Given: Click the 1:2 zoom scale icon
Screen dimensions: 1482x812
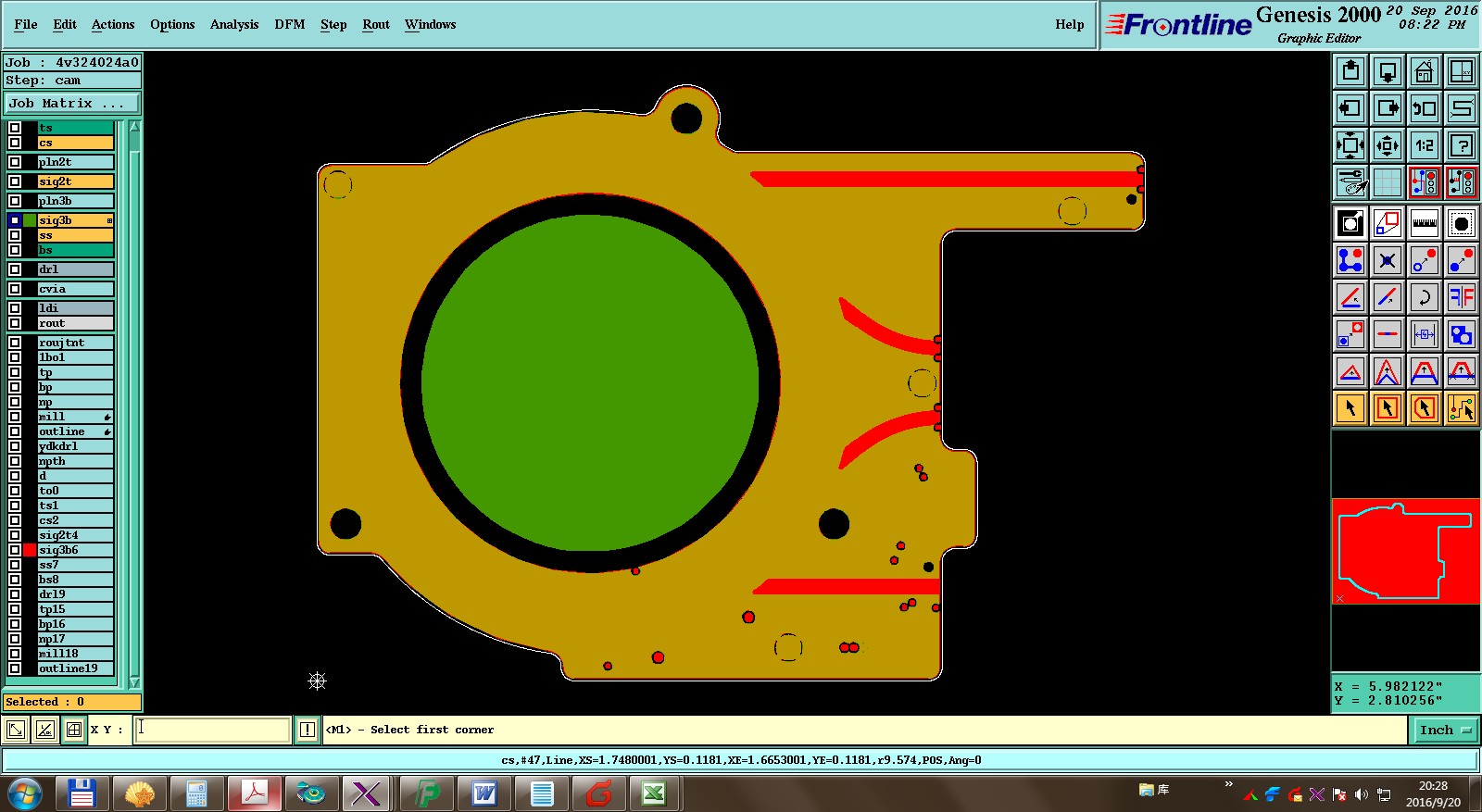Looking at the screenshot, I should tap(1425, 145).
